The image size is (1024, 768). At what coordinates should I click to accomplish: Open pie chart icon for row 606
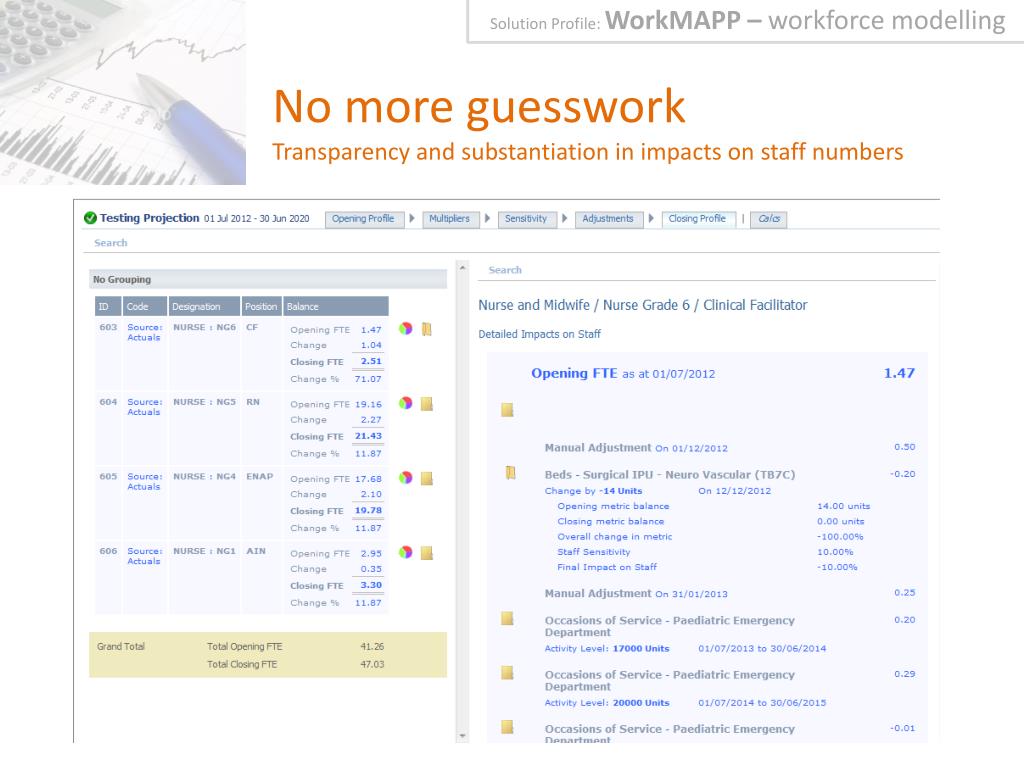(x=406, y=552)
